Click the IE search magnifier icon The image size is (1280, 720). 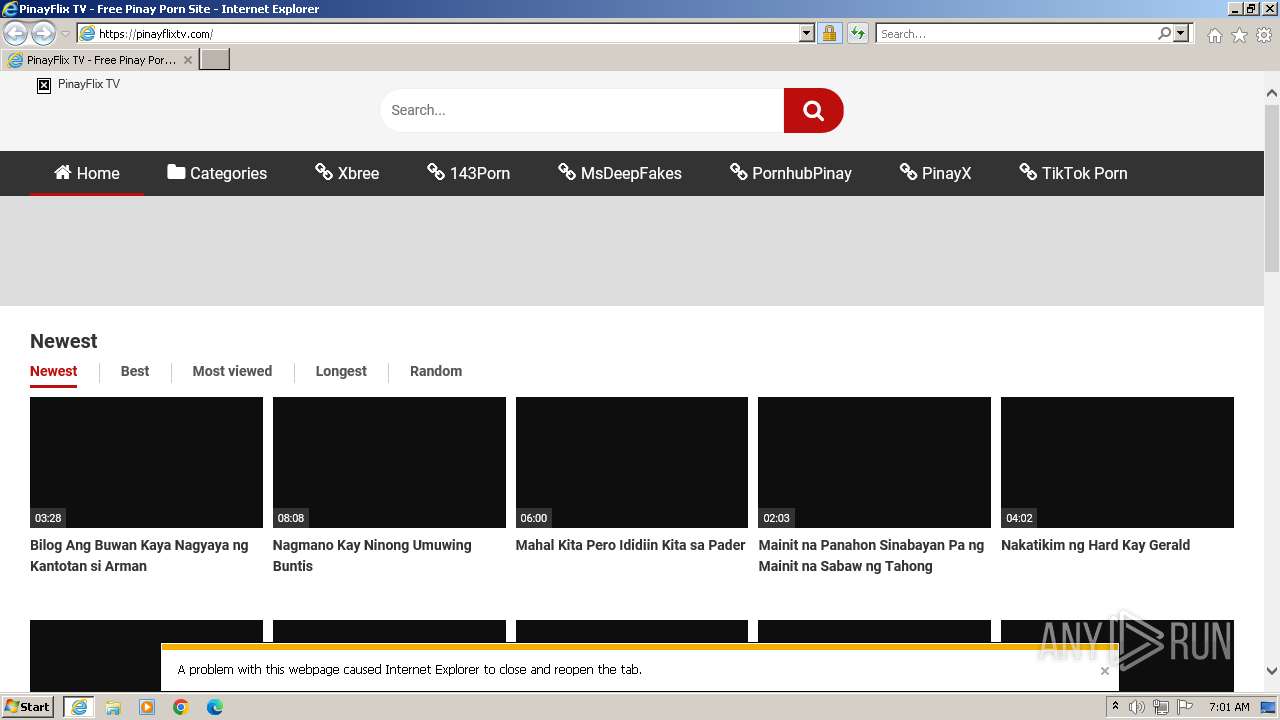coord(1164,33)
